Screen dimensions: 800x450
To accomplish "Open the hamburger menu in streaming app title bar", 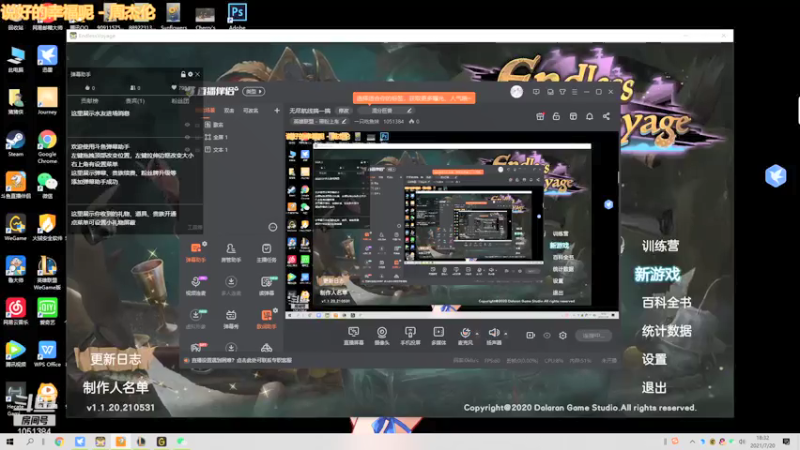I will [574, 92].
